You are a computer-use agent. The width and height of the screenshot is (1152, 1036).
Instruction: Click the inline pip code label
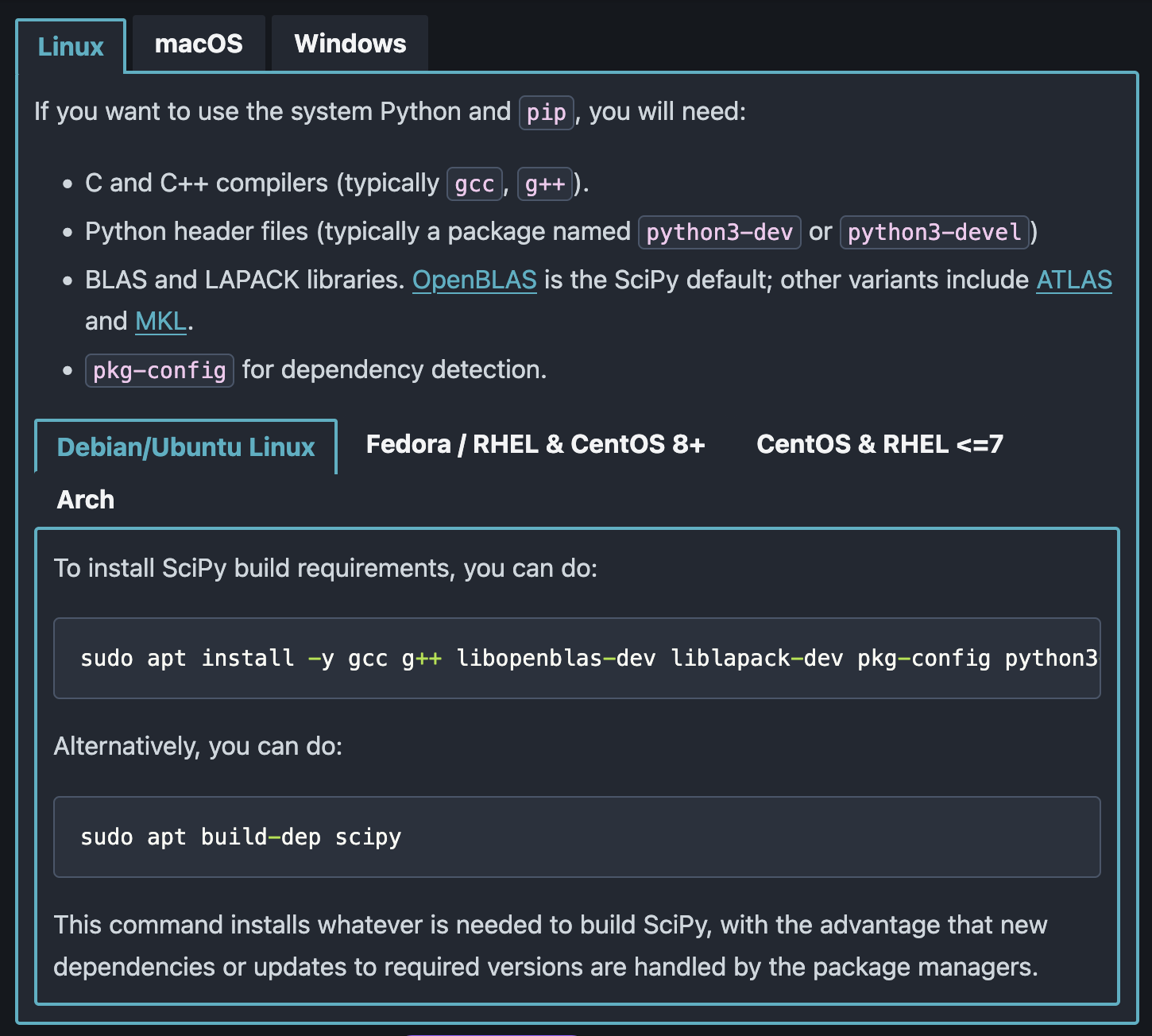point(546,112)
